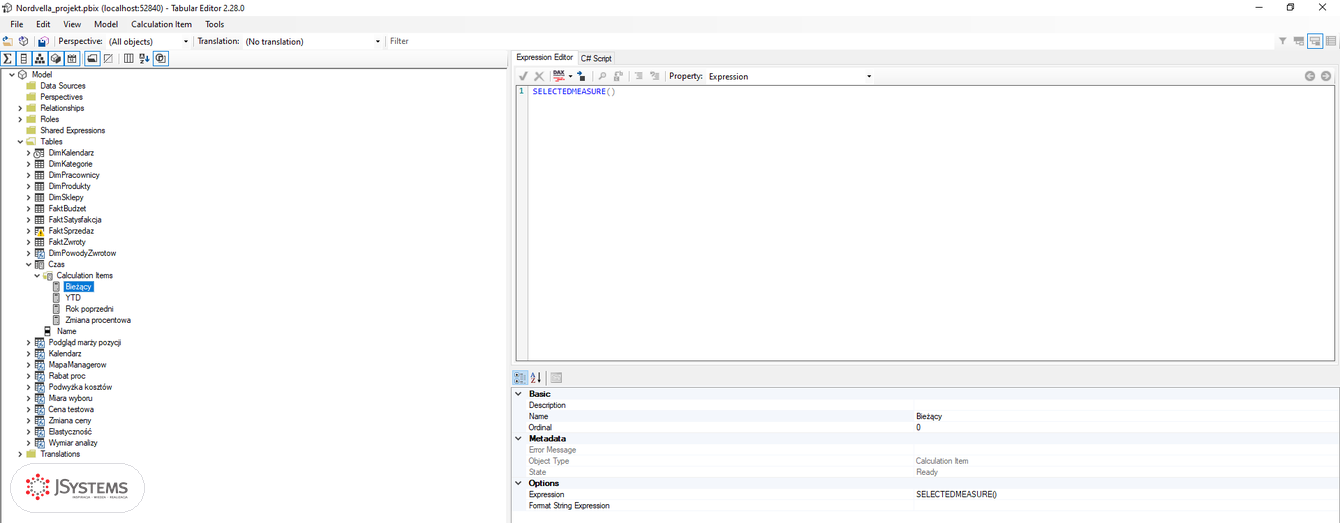
Task: Open the File menu
Action: pyautogui.click(x=17, y=24)
